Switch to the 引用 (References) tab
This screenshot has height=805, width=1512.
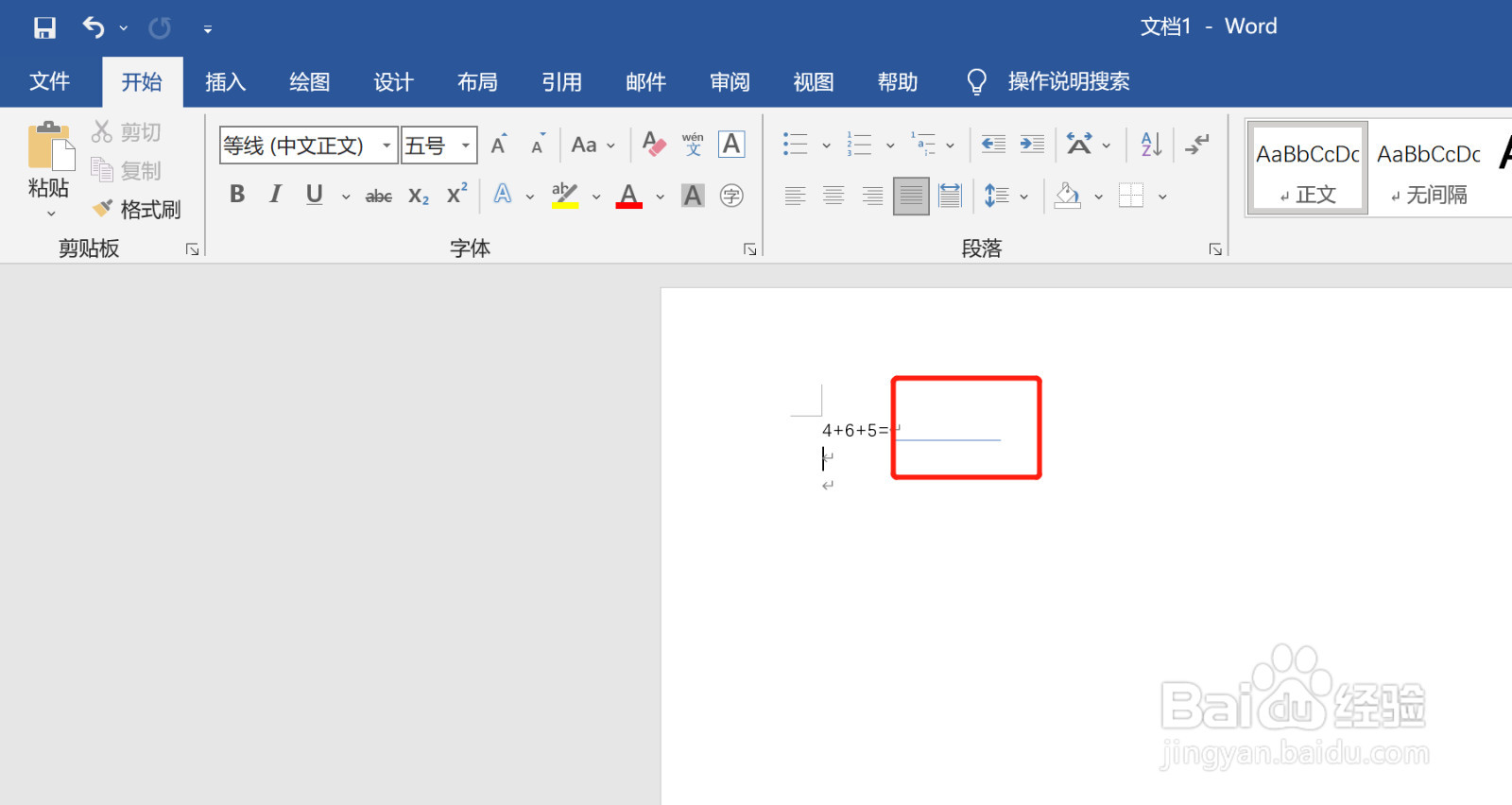[562, 82]
